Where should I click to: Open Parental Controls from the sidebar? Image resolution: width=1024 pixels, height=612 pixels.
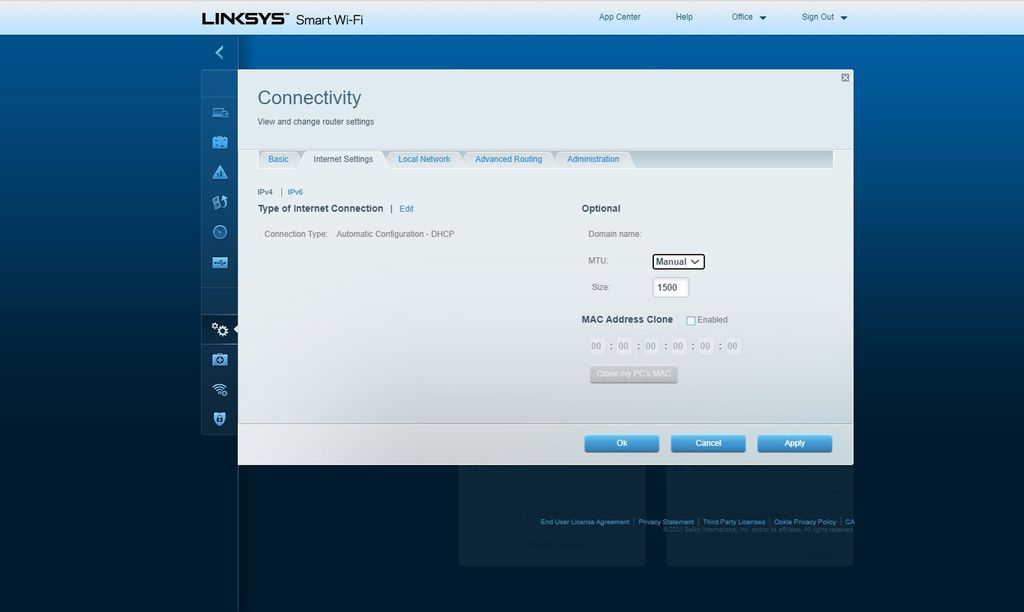(219, 171)
